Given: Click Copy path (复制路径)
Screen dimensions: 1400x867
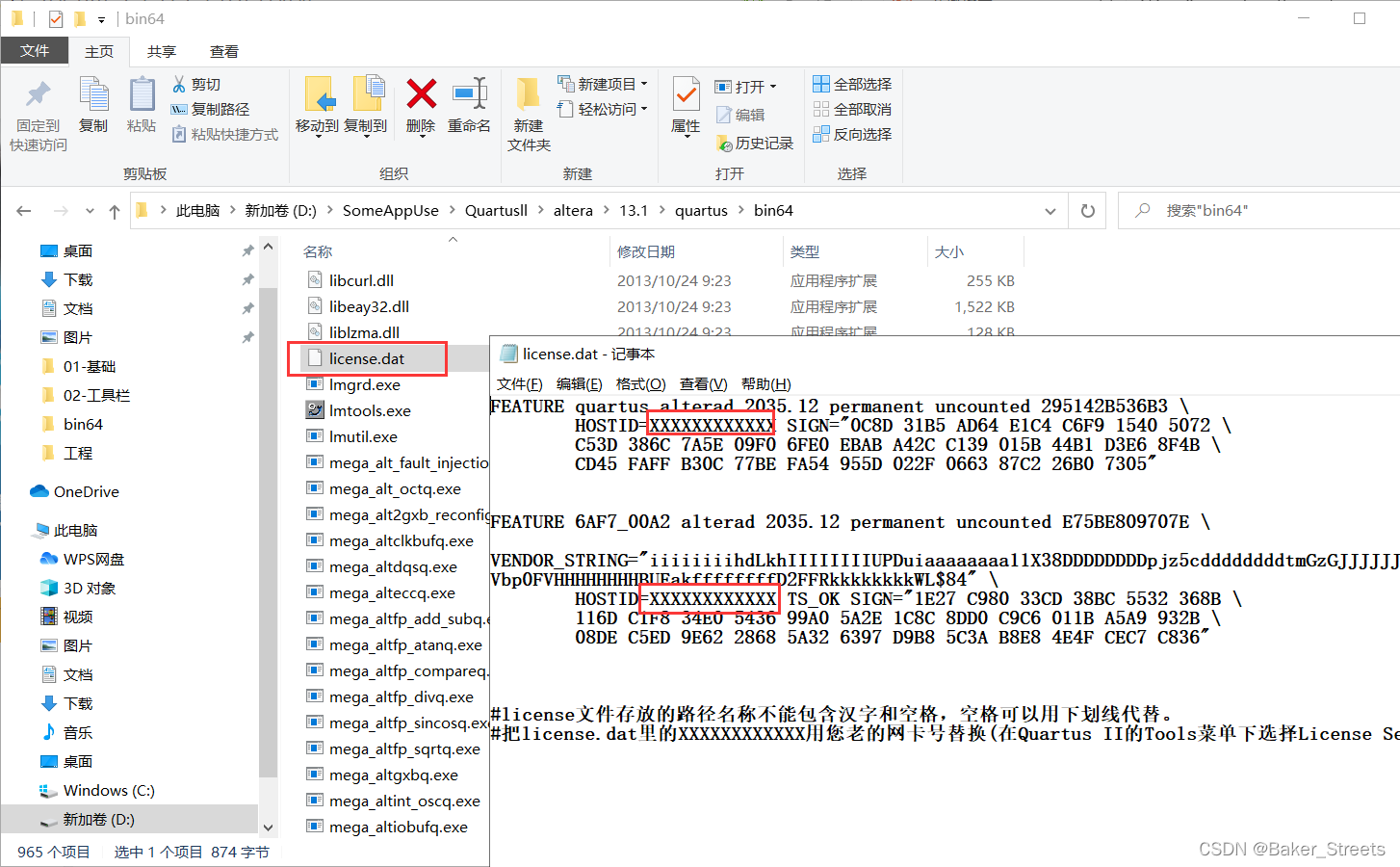Looking at the screenshot, I should point(210,110).
